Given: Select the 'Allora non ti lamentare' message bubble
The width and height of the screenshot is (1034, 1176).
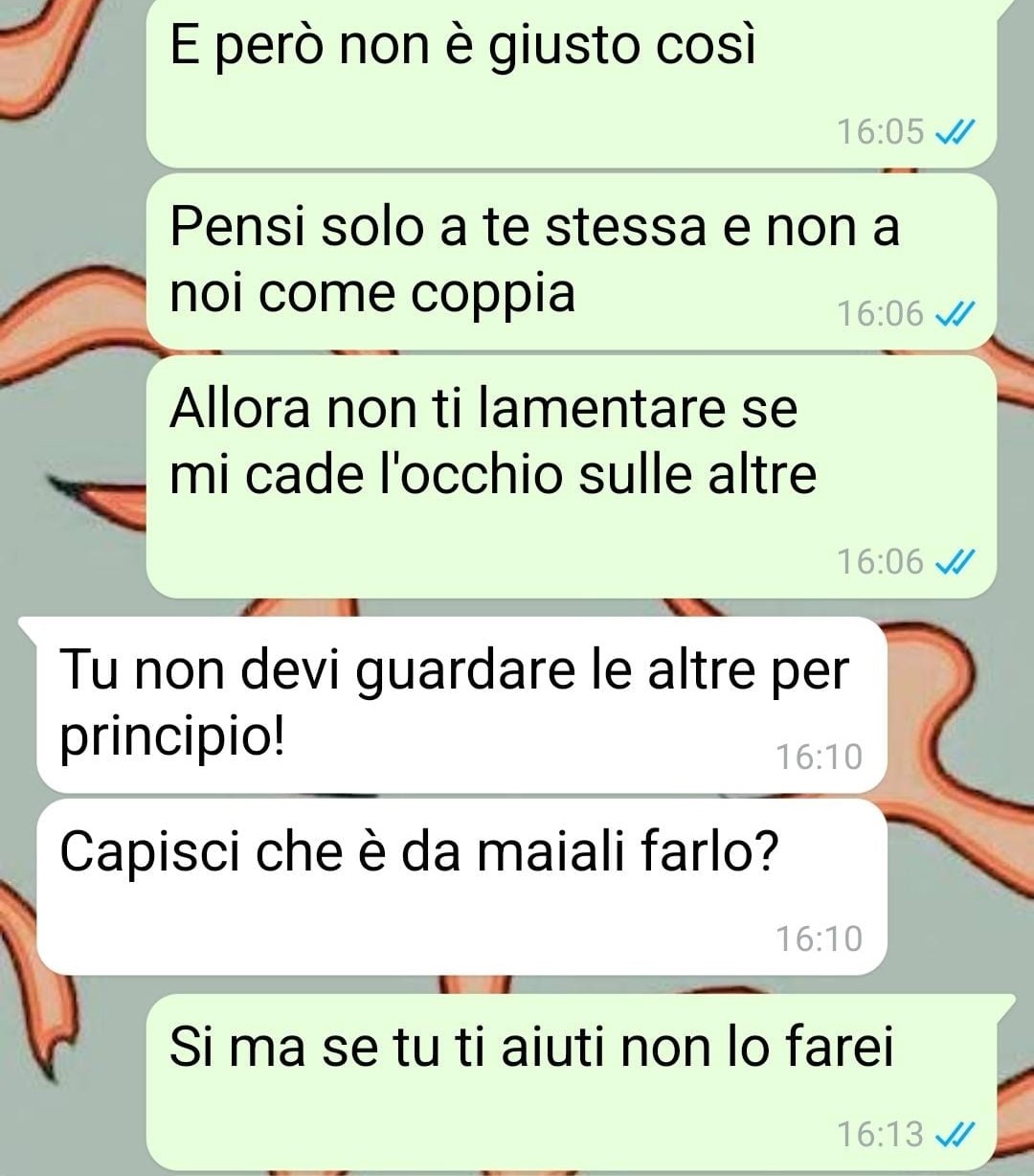Looking at the screenshot, I should pos(572,477).
